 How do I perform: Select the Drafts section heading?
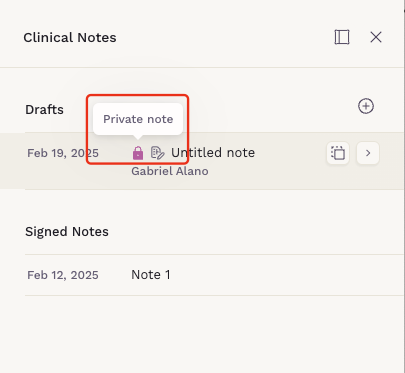(x=44, y=110)
